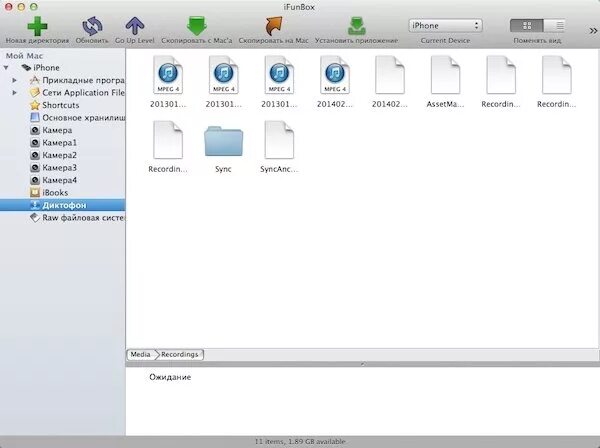
Task: Select Камера1 in the sidebar
Action: [53, 143]
